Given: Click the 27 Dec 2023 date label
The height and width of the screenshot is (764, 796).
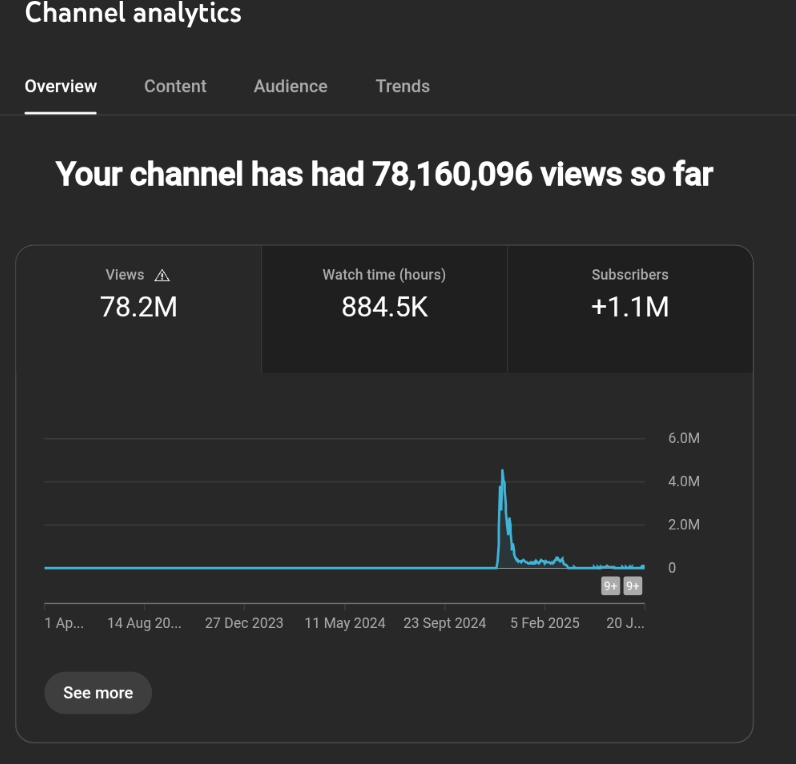Looking at the screenshot, I should (244, 623).
